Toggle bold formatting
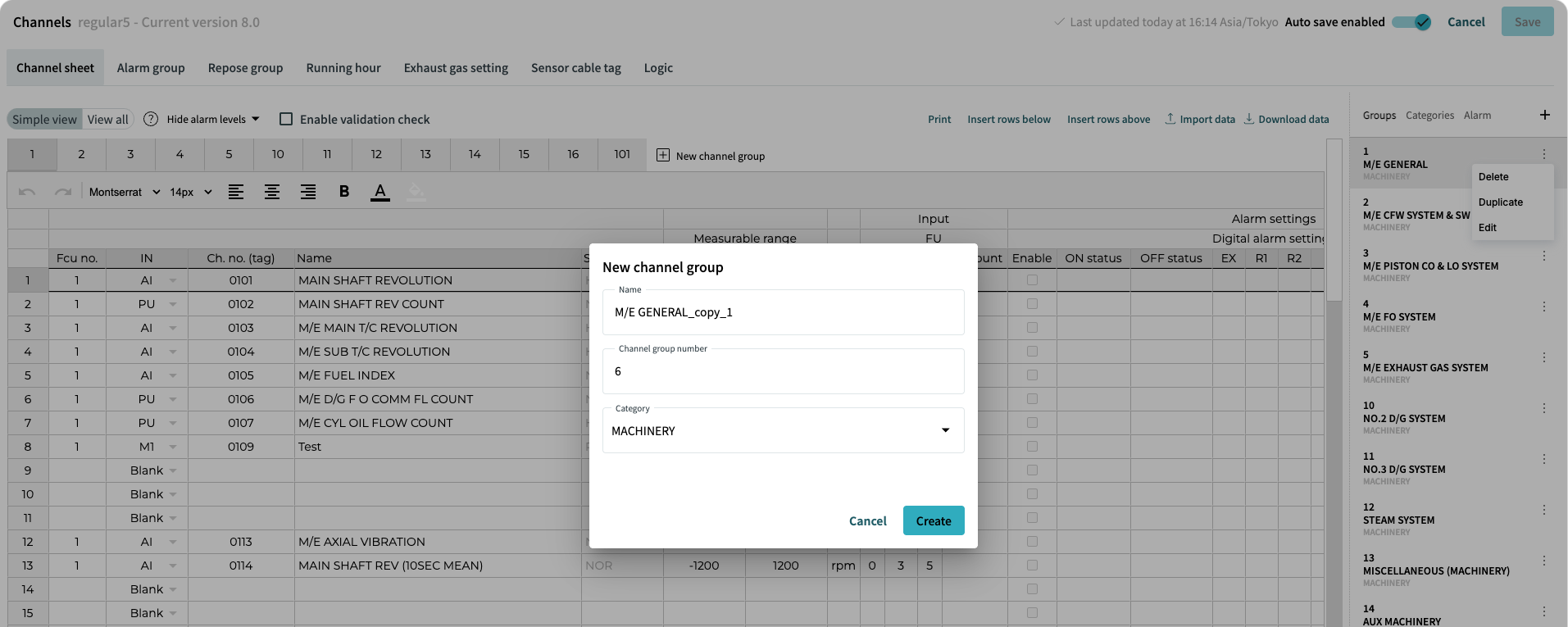1568x627 pixels. point(344,192)
